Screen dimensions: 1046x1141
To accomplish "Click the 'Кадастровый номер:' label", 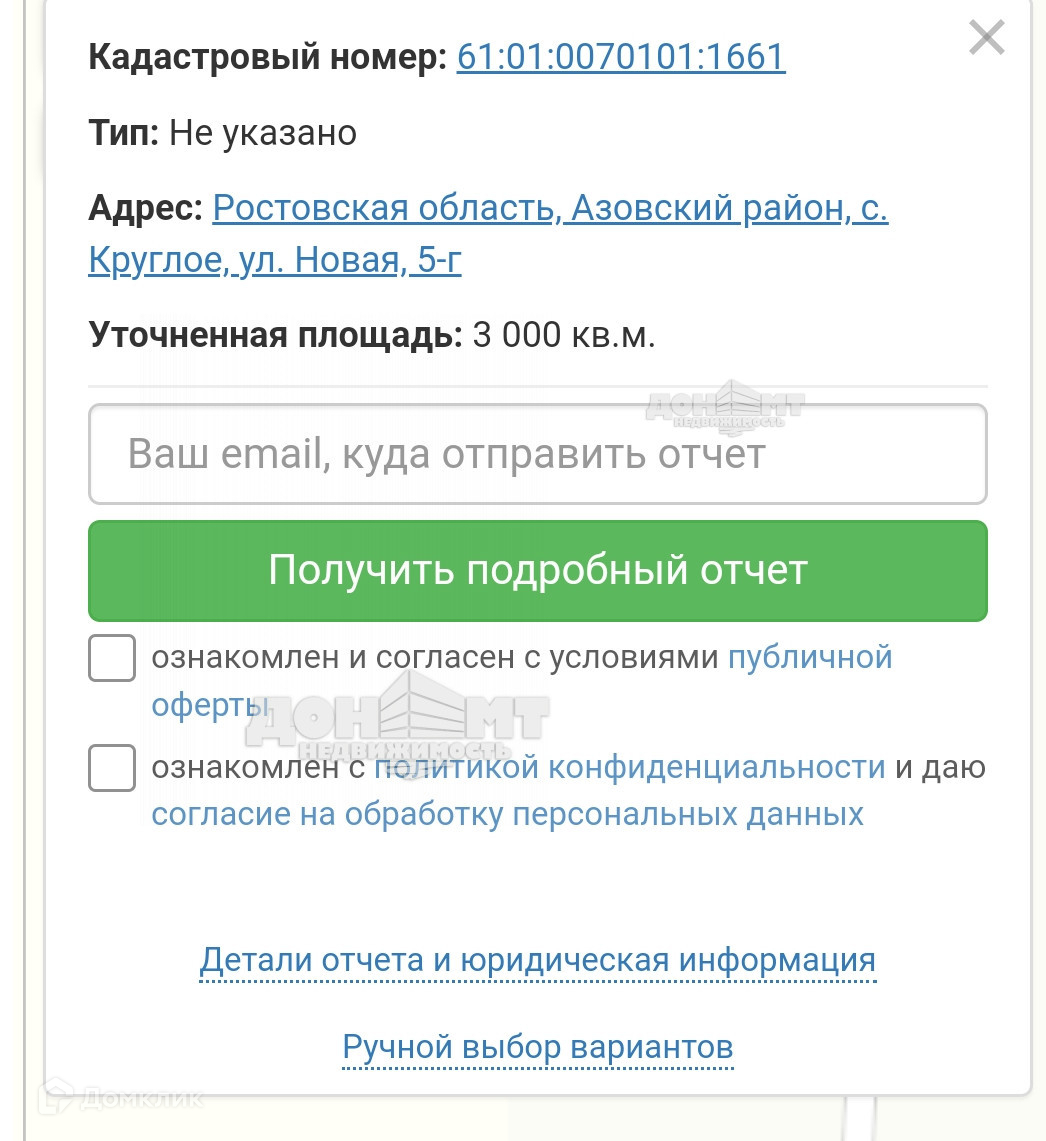I will (x=267, y=57).
